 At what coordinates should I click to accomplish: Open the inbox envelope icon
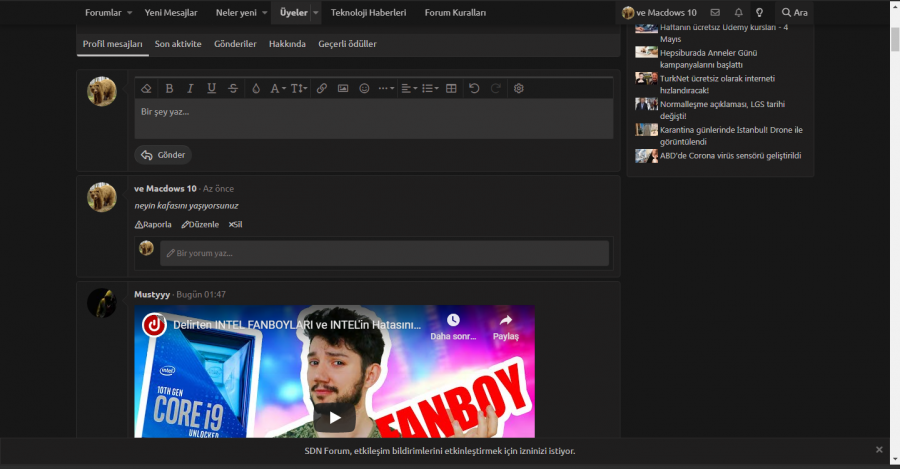click(x=715, y=13)
